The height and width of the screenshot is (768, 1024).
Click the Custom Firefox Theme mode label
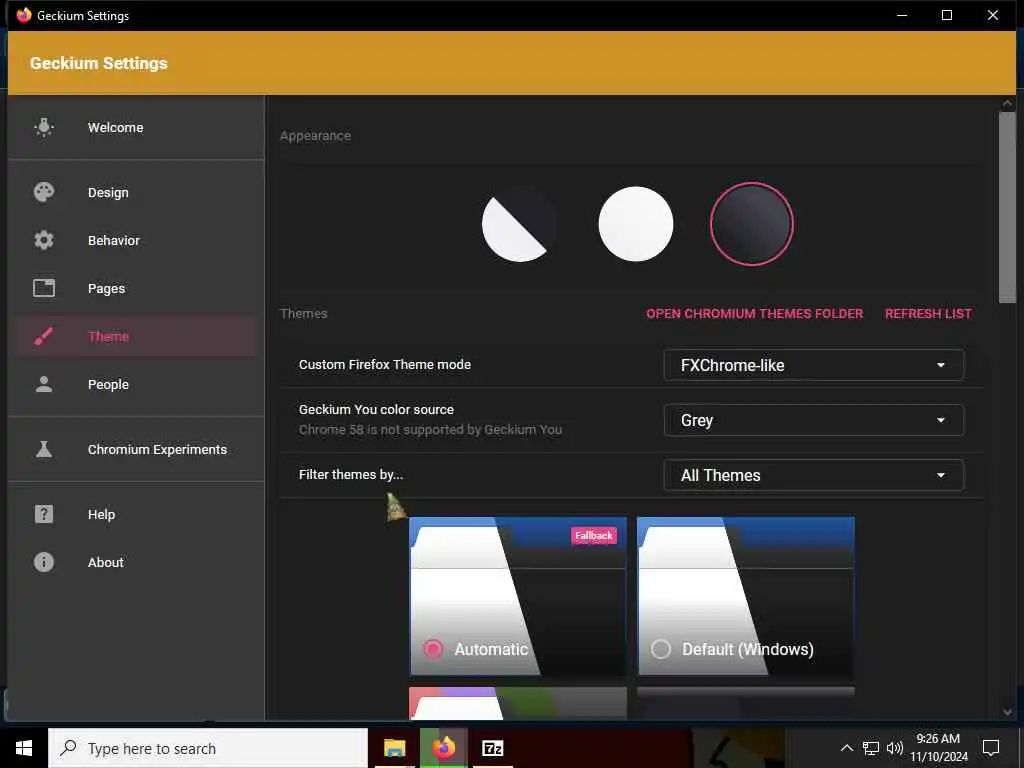coord(385,364)
